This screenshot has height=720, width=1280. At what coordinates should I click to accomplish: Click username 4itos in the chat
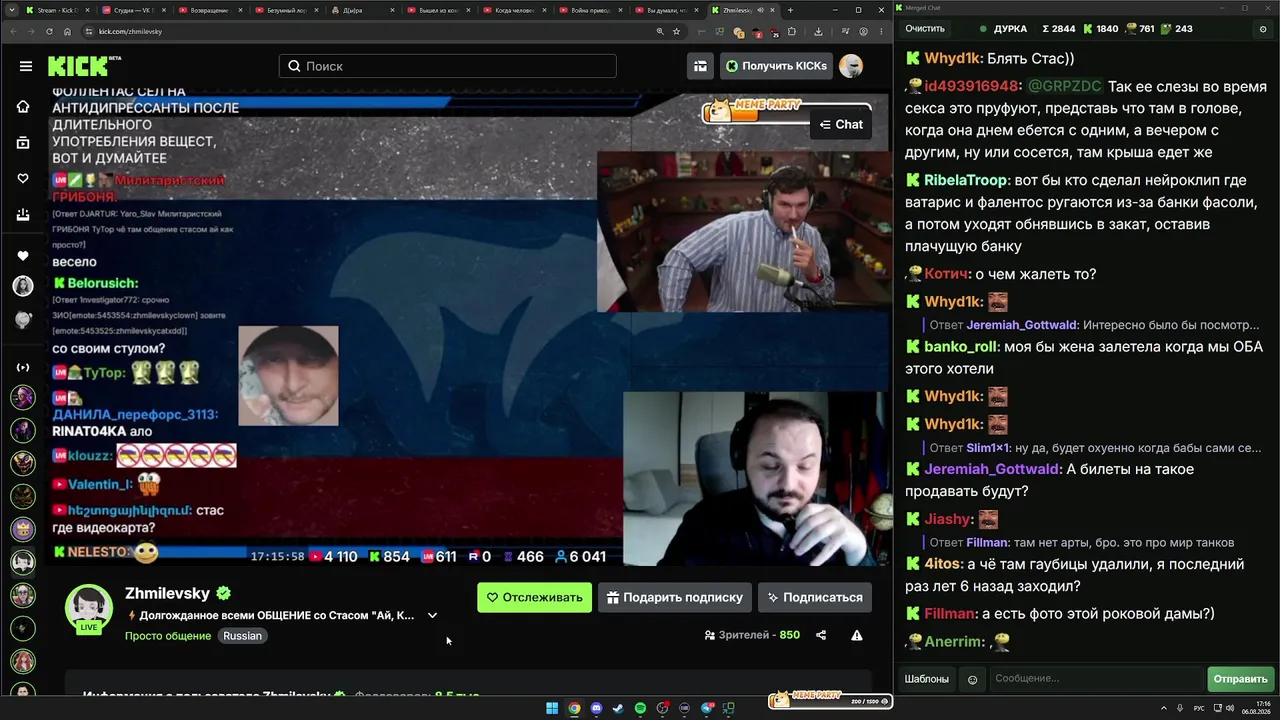coord(942,564)
